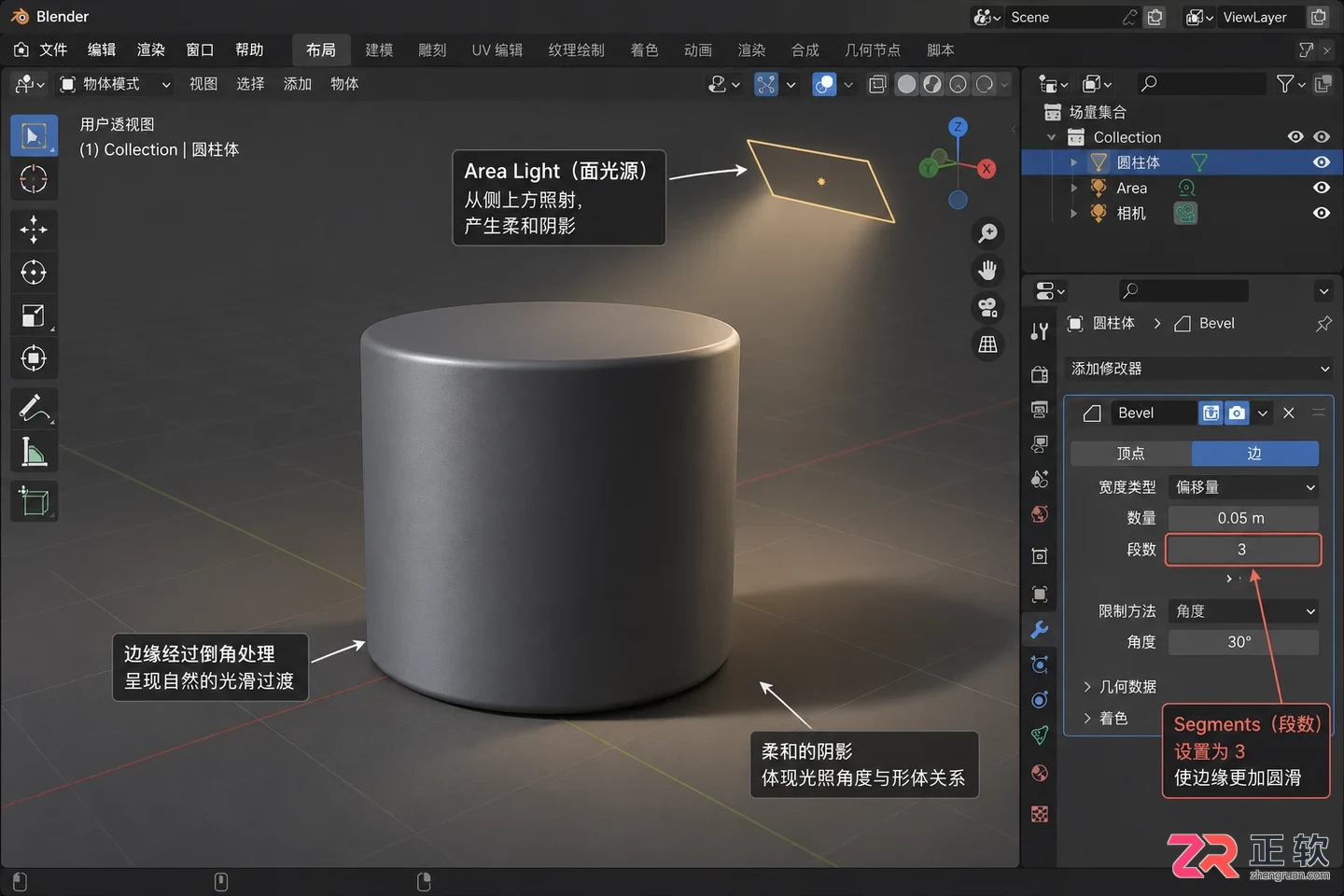Remove the Bevel modifier with X
The height and width of the screenshot is (896, 1344).
[1289, 413]
